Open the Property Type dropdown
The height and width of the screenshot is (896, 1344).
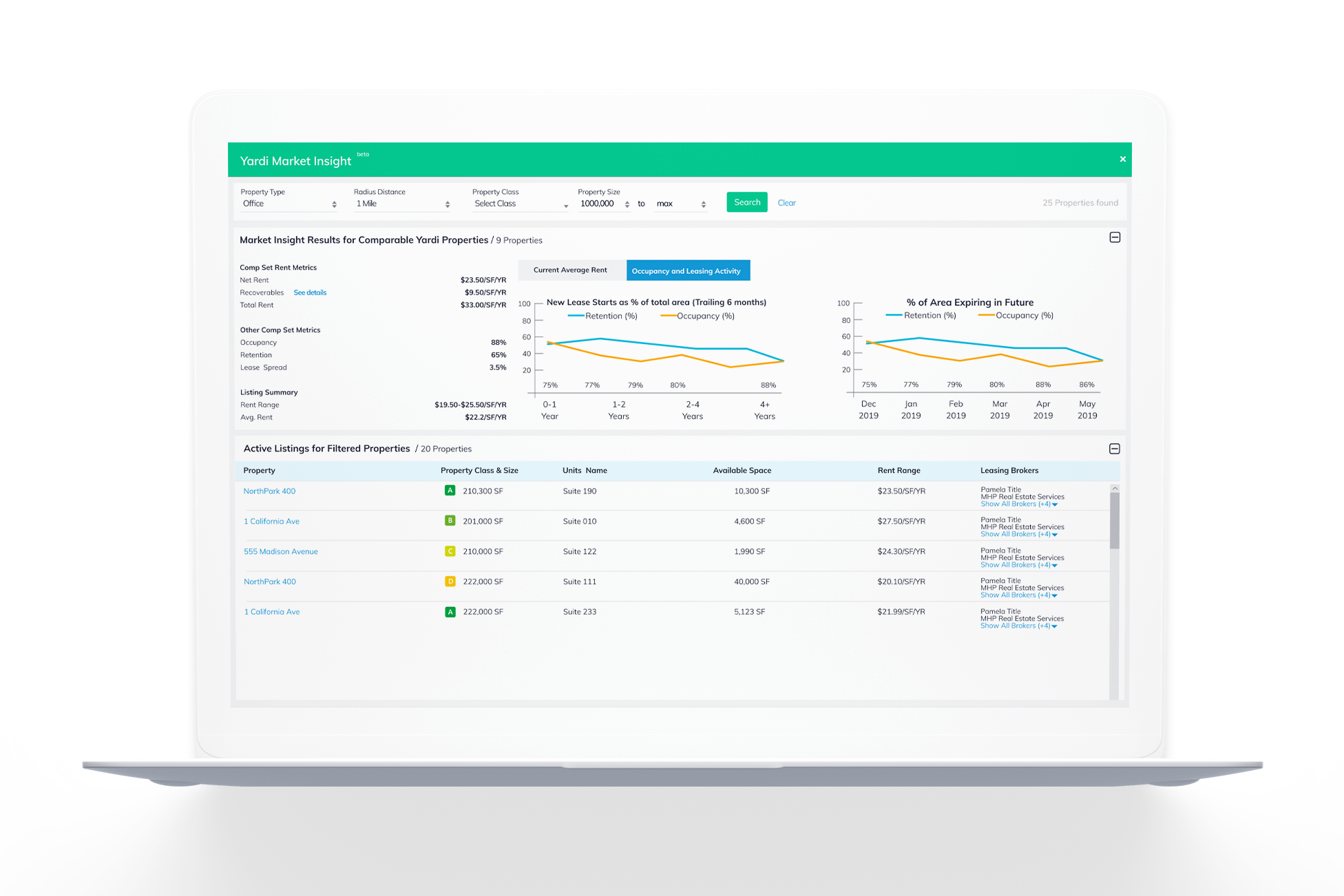coord(288,204)
